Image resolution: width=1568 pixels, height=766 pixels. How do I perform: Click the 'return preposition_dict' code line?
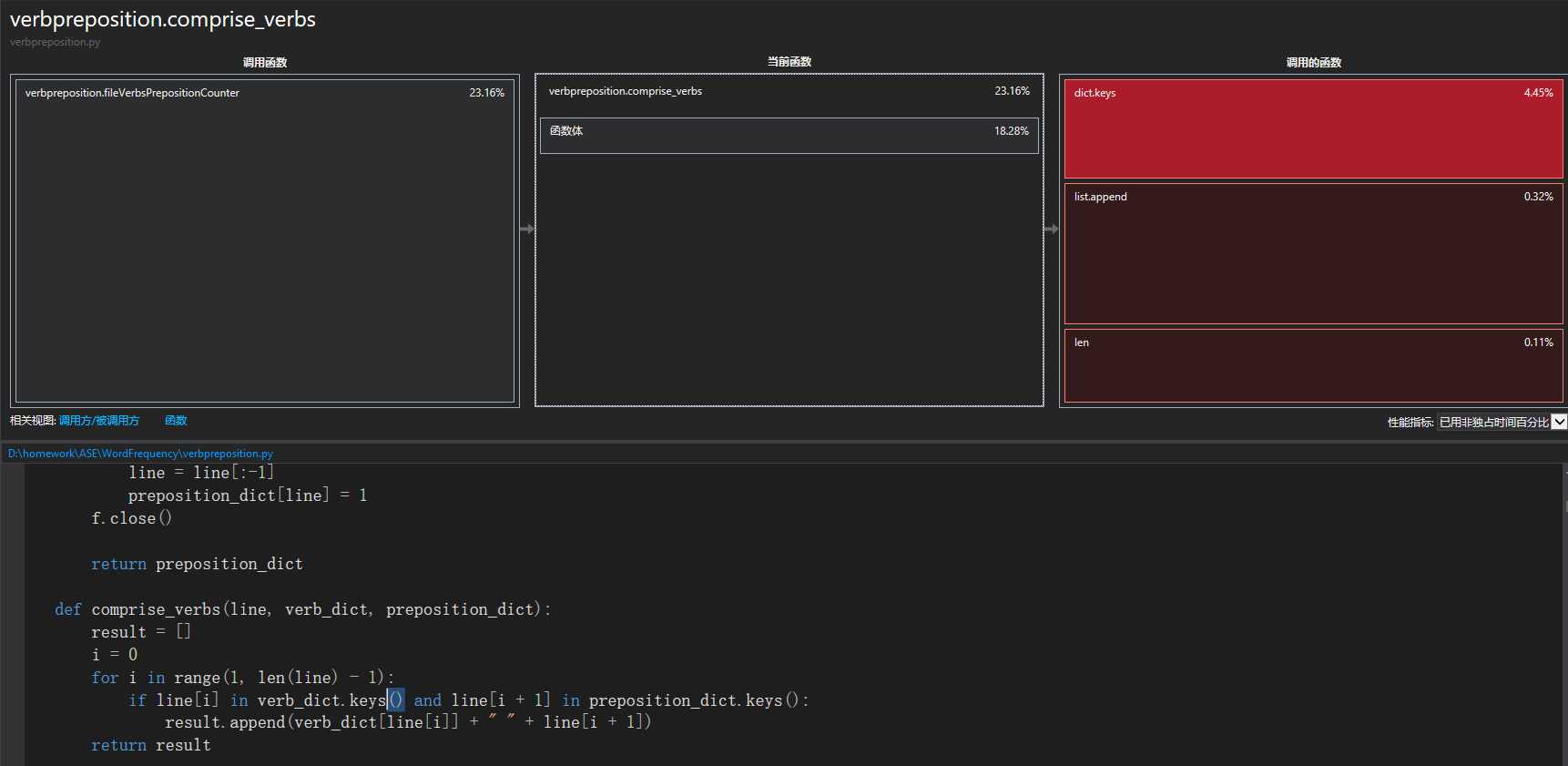197,564
